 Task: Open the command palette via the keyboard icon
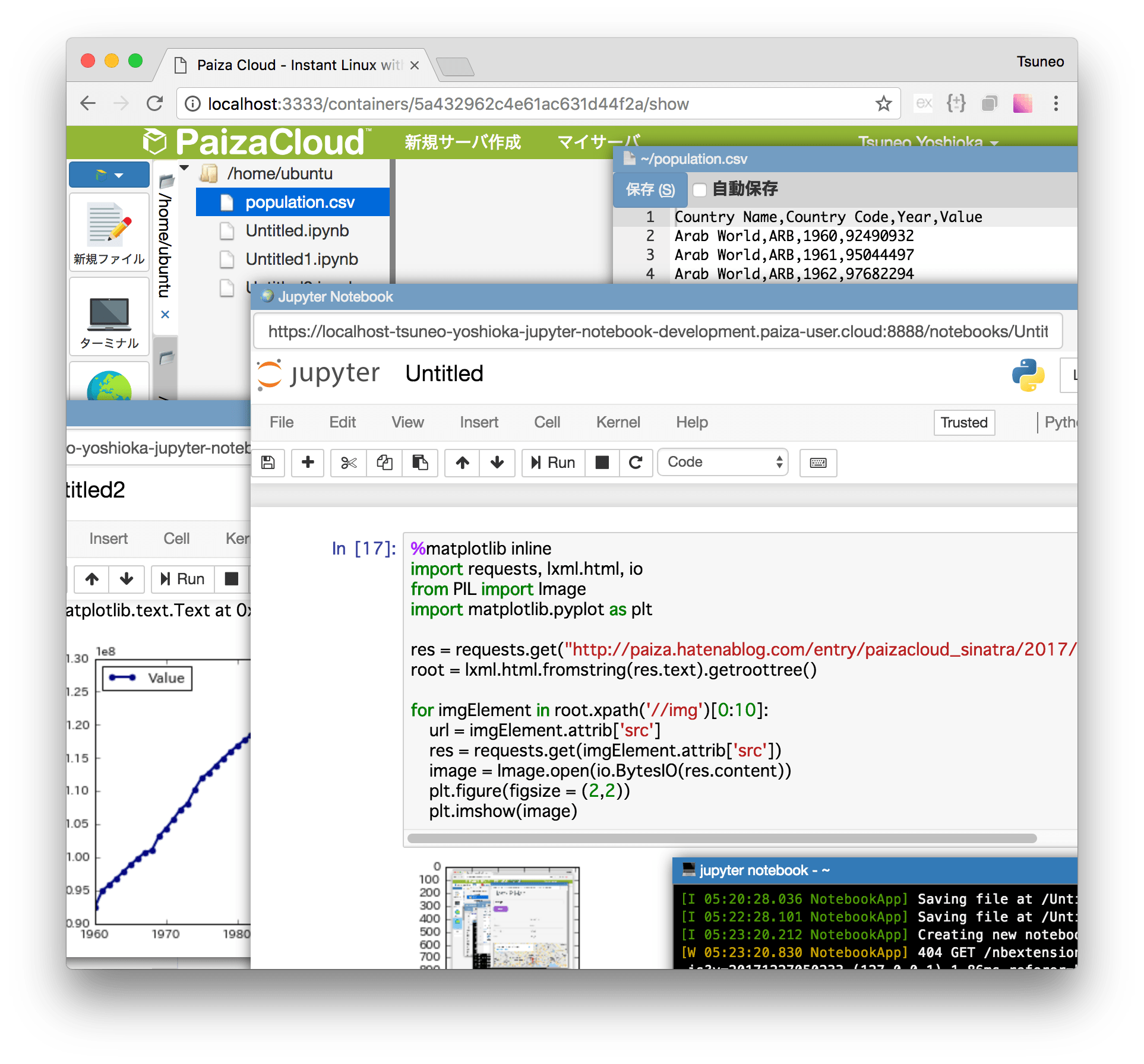818,463
